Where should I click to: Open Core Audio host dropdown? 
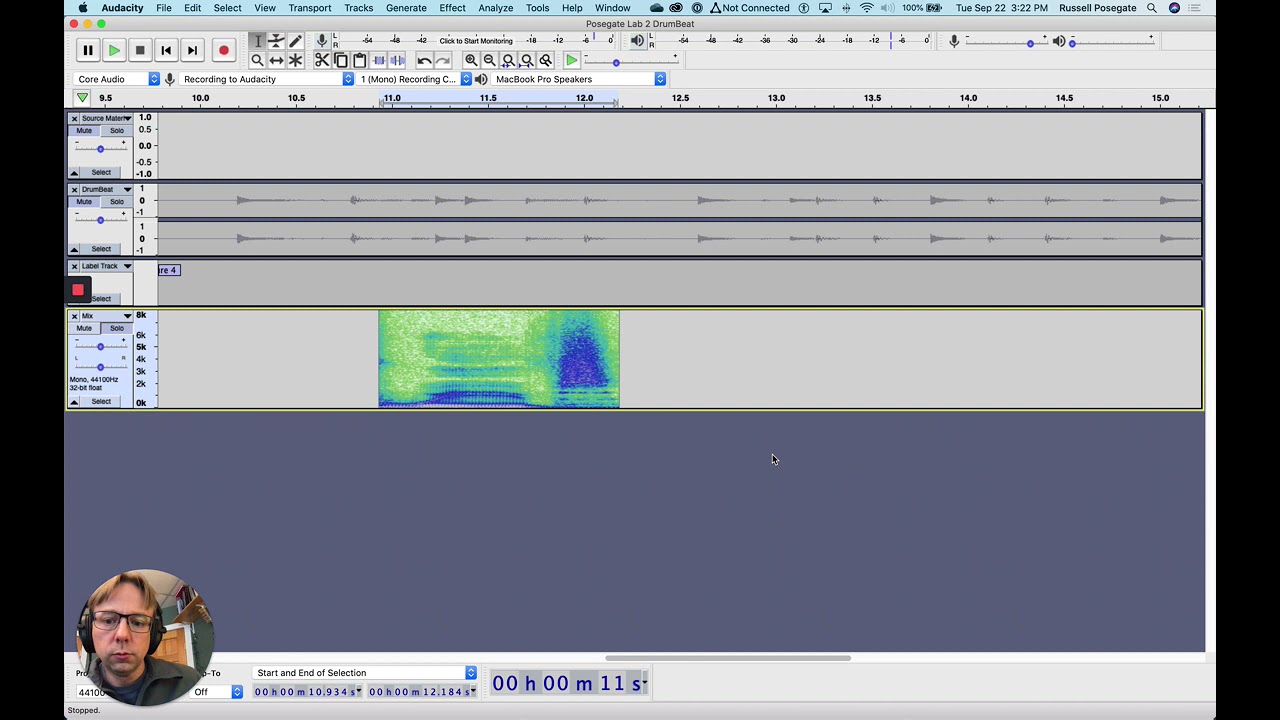point(118,79)
